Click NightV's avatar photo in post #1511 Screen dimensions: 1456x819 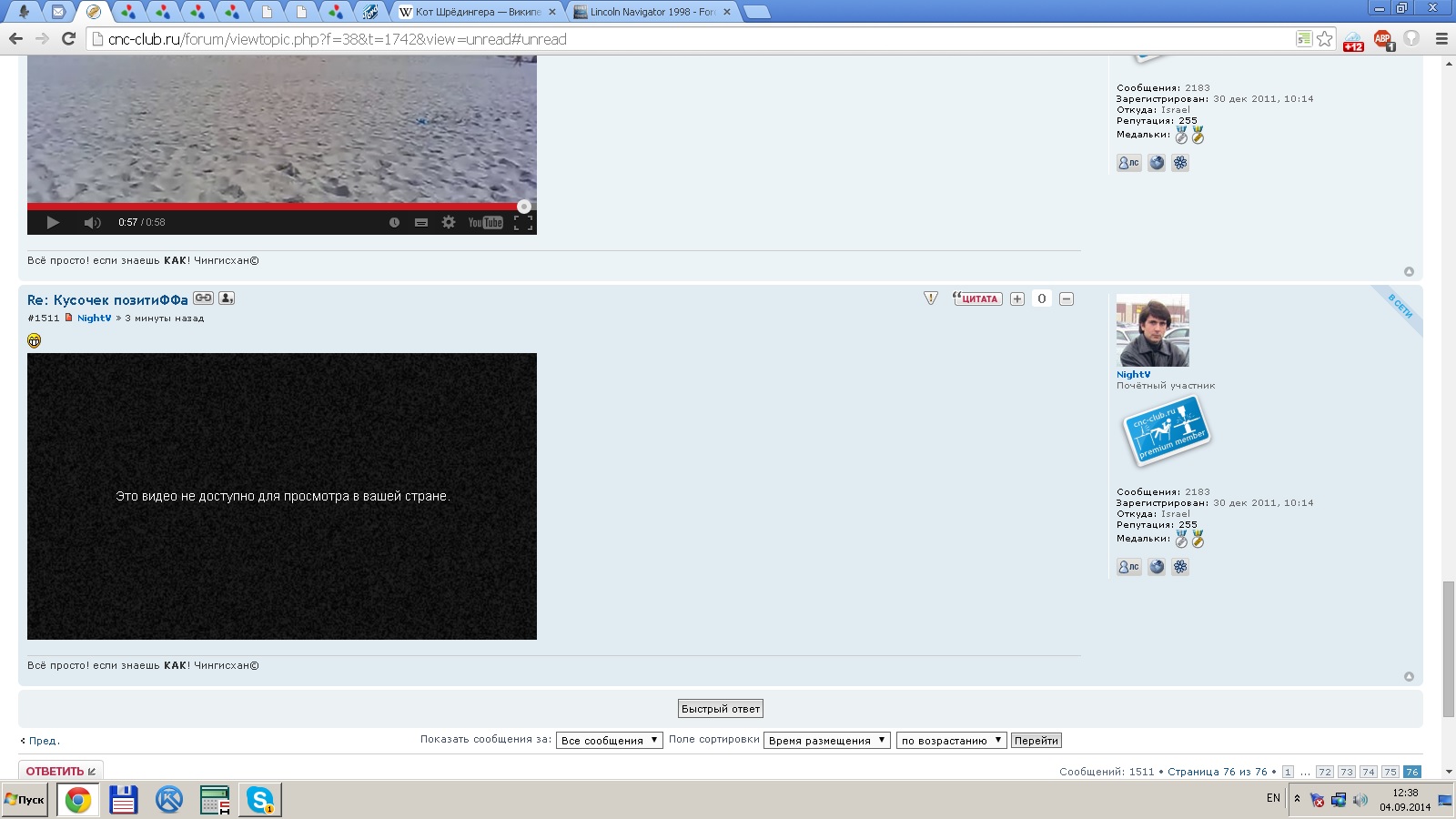[1153, 329]
